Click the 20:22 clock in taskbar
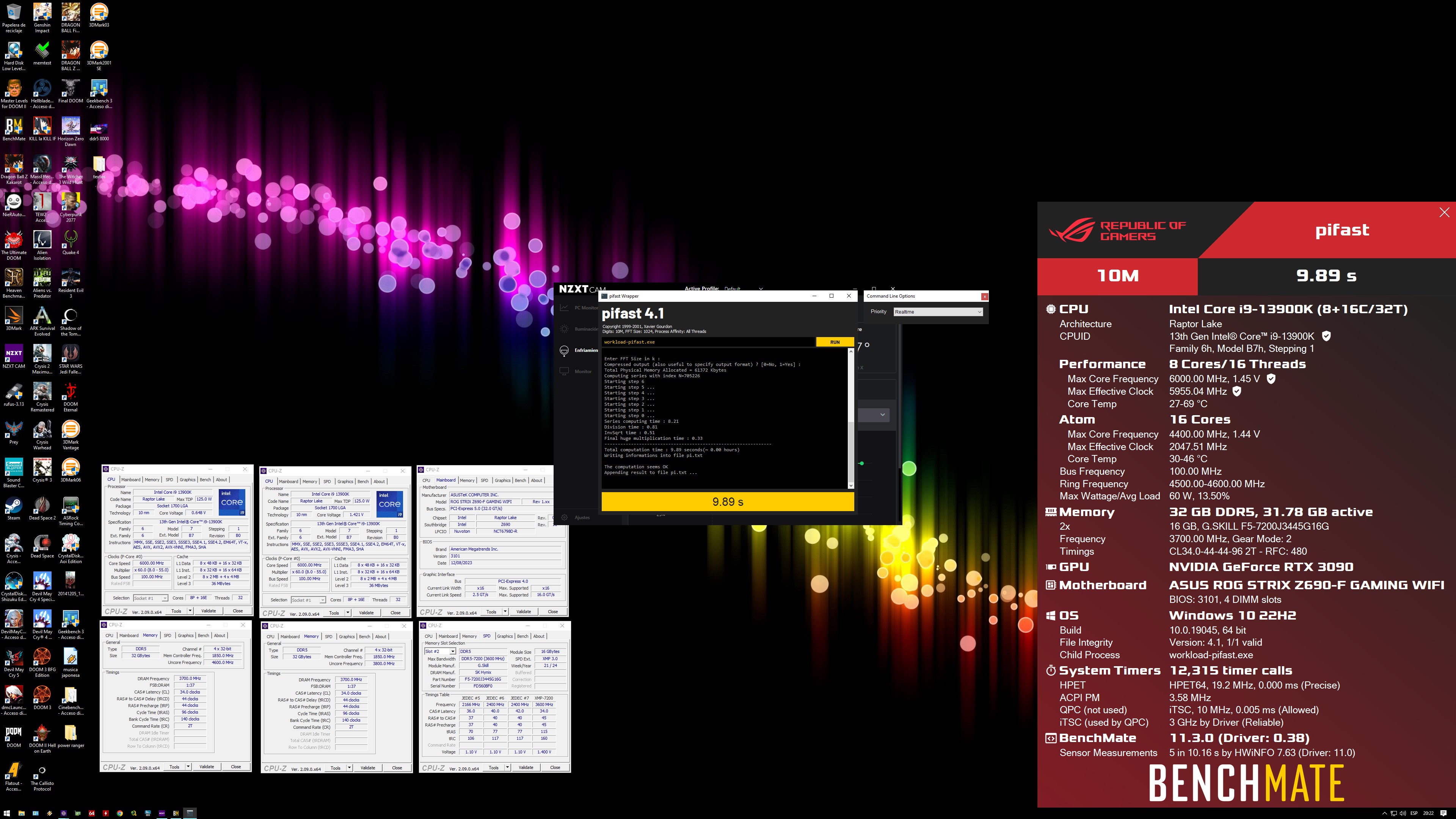1456x819 pixels. tap(1428, 813)
